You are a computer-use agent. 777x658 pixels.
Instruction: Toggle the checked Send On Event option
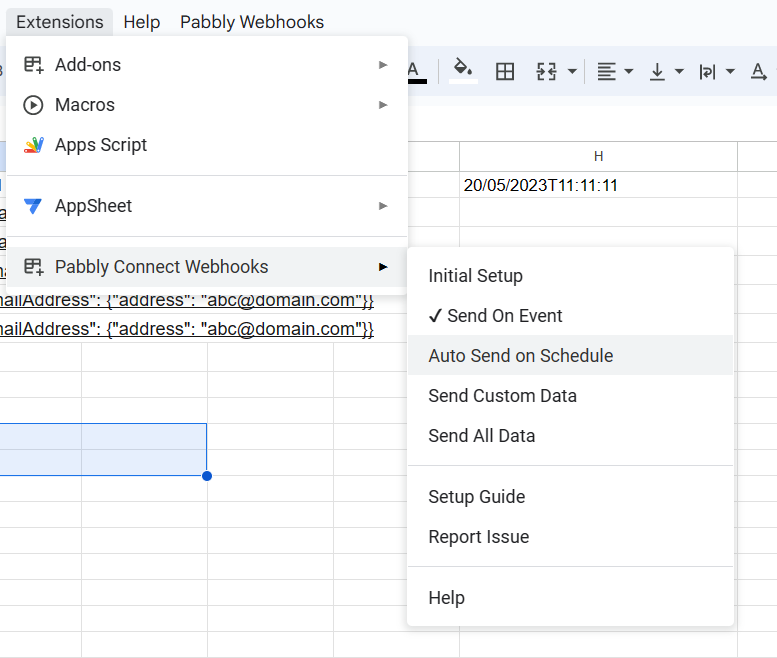pyautogui.click(x=496, y=316)
